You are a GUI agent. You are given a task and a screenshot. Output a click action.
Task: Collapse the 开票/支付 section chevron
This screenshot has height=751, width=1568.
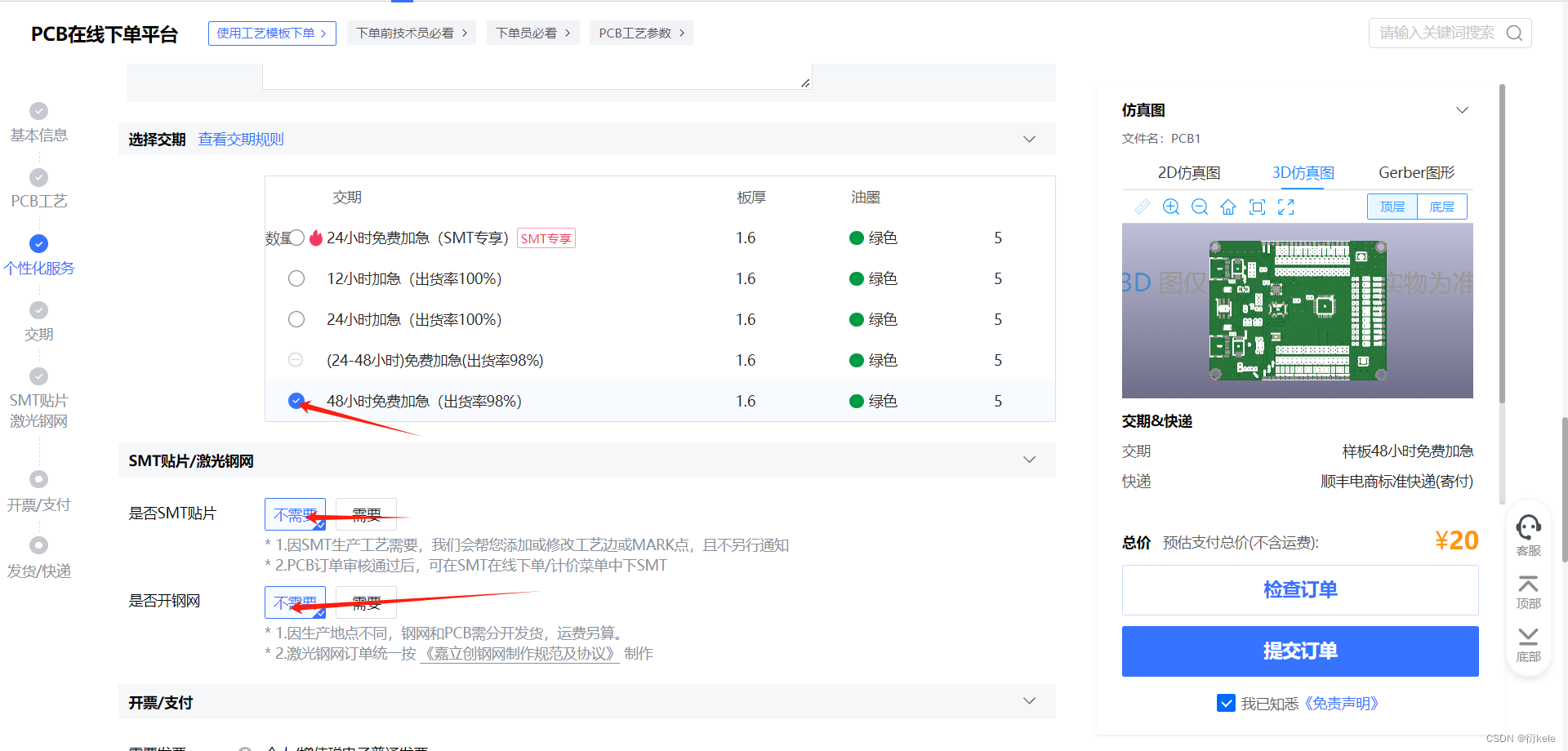1030,701
